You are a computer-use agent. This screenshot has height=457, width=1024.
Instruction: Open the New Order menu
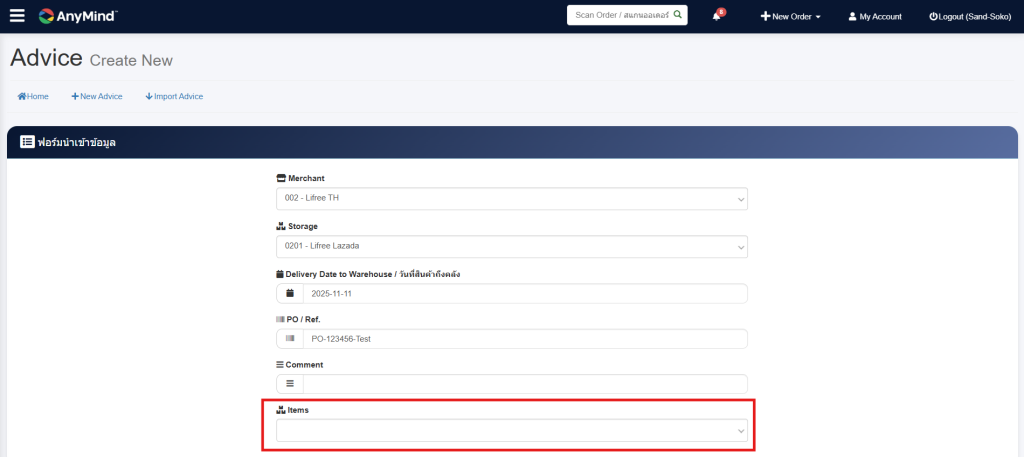(790, 17)
